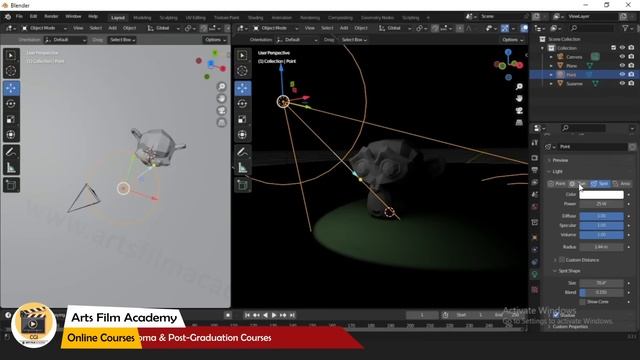
Task: Switch perspective/orthographic grid icon in right viewport
Action: pyautogui.click(x=519, y=122)
